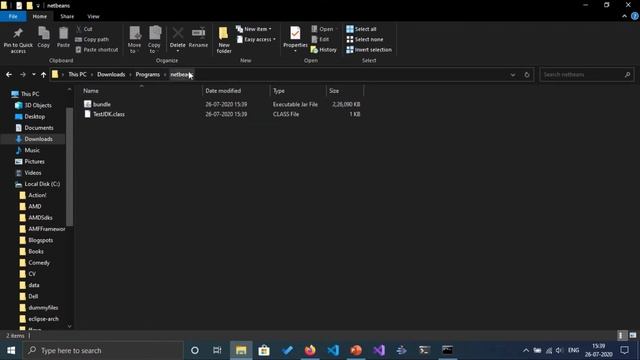Image resolution: width=640 pixels, height=360 pixels.
Task: Click the Copy ribbon icon
Action: click(x=44, y=37)
